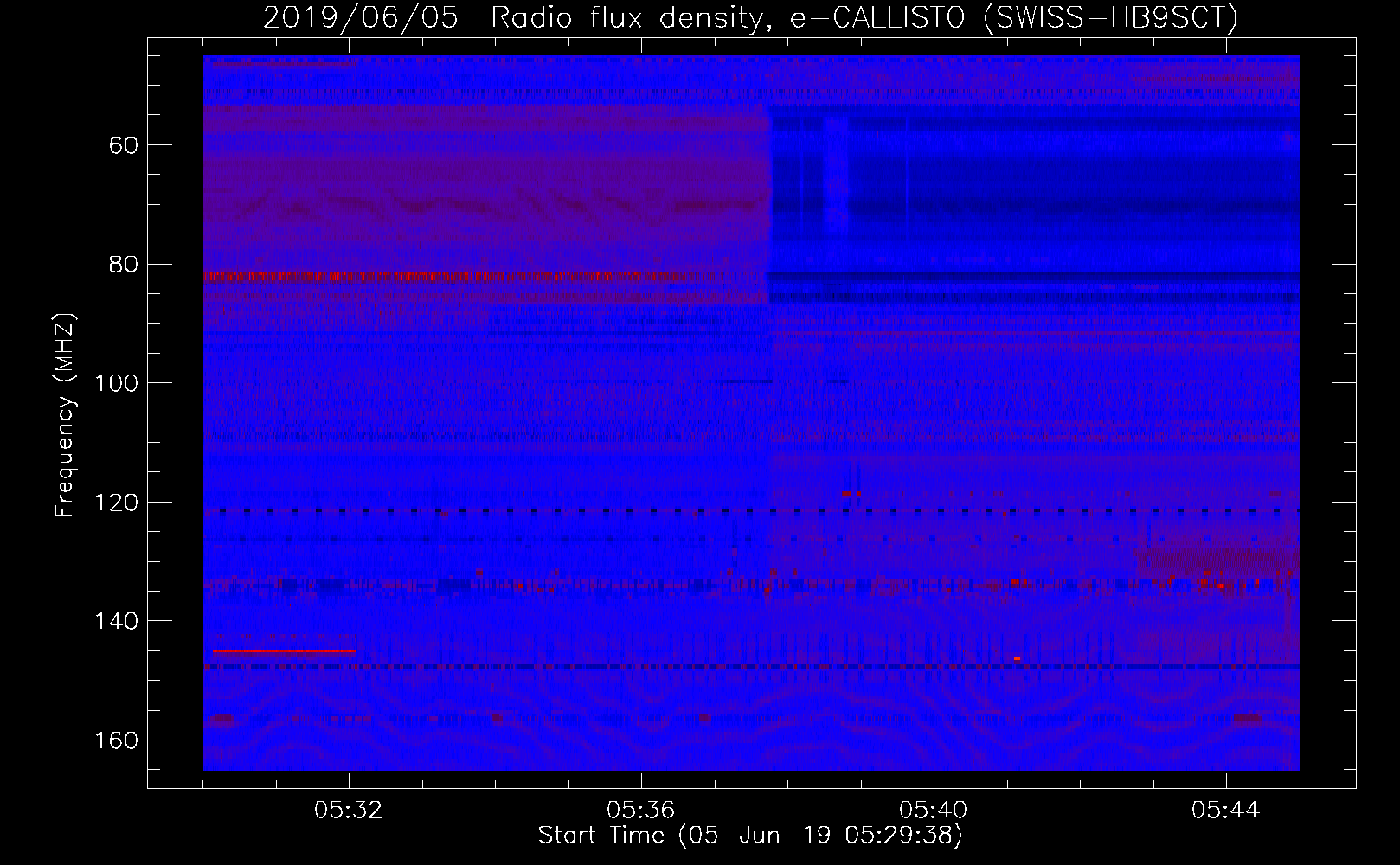Click the diagonal striped emission patch near 130 MHz

1217,561
